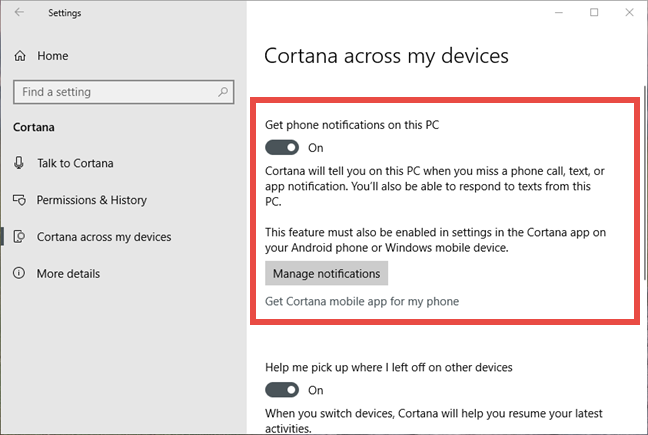
Task: Click the Cortana across my devices heading
Action: click(386, 56)
